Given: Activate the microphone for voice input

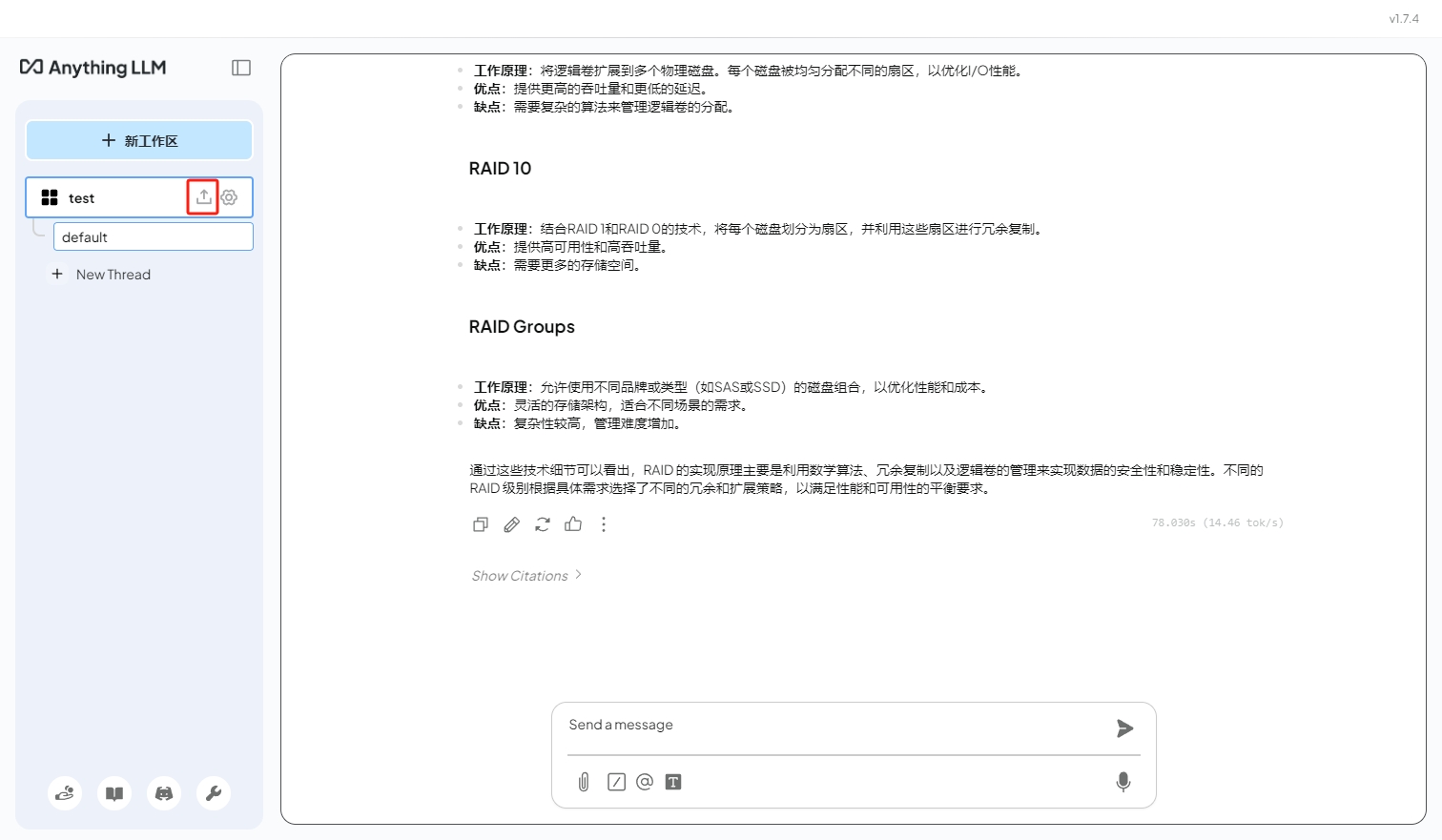Looking at the screenshot, I should [x=1123, y=782].
